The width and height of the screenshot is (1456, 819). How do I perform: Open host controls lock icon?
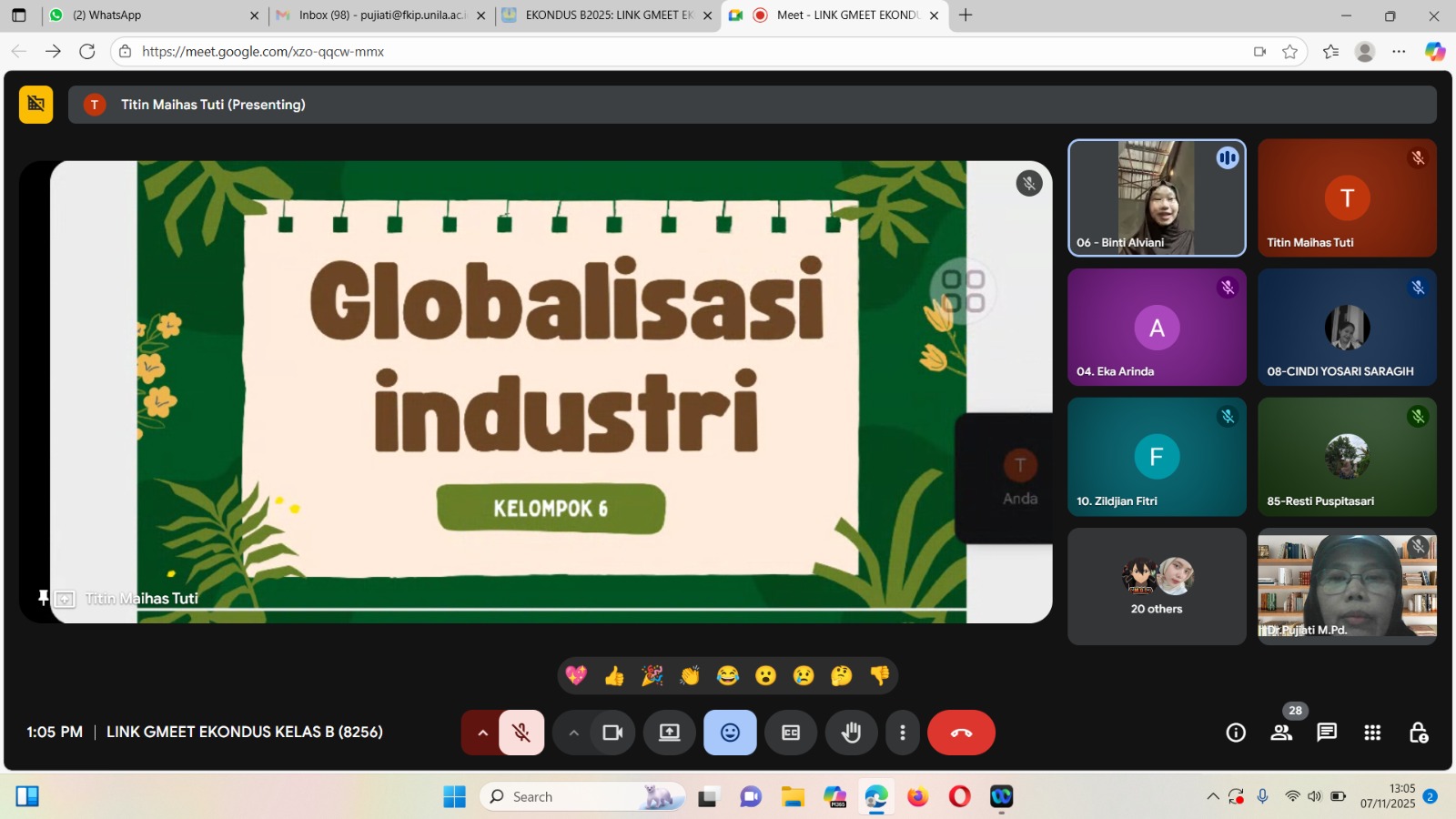coord(1418,733)
